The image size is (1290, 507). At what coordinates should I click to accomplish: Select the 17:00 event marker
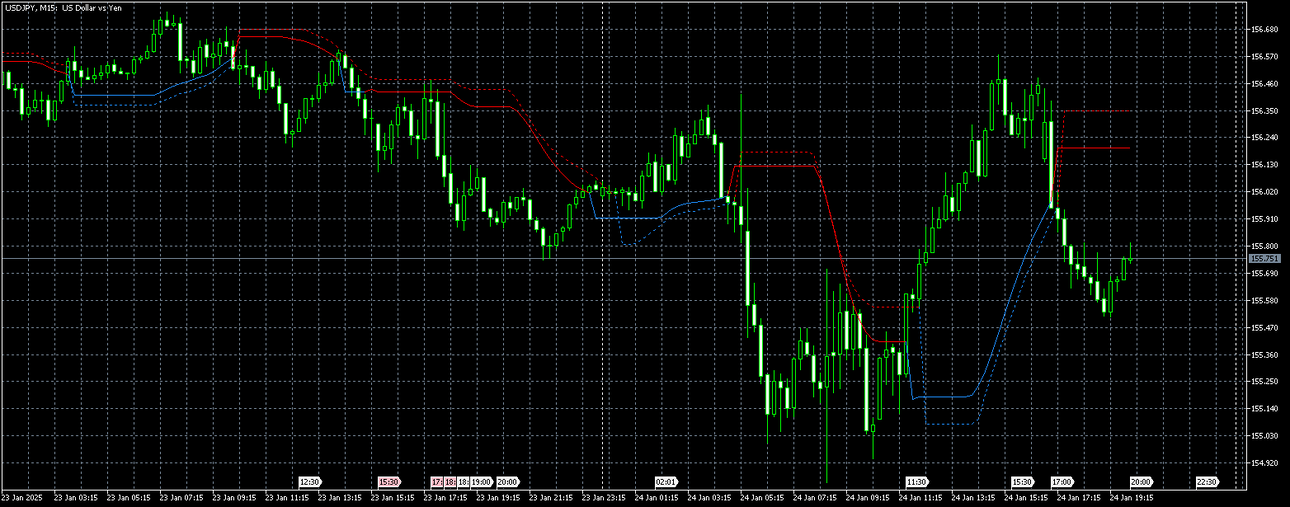click(x=1062, y=481)
